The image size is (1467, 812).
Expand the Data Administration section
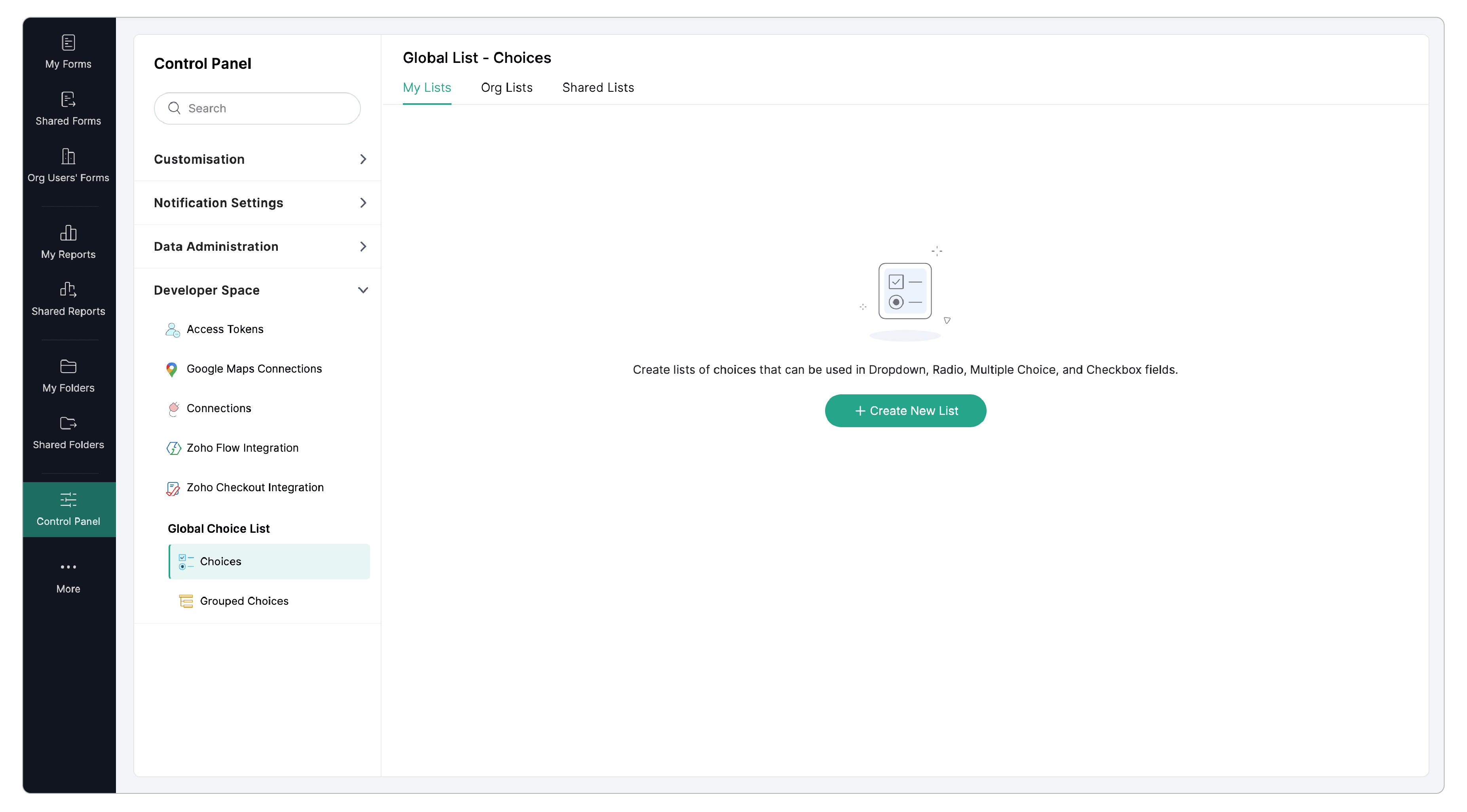[260, 246]
